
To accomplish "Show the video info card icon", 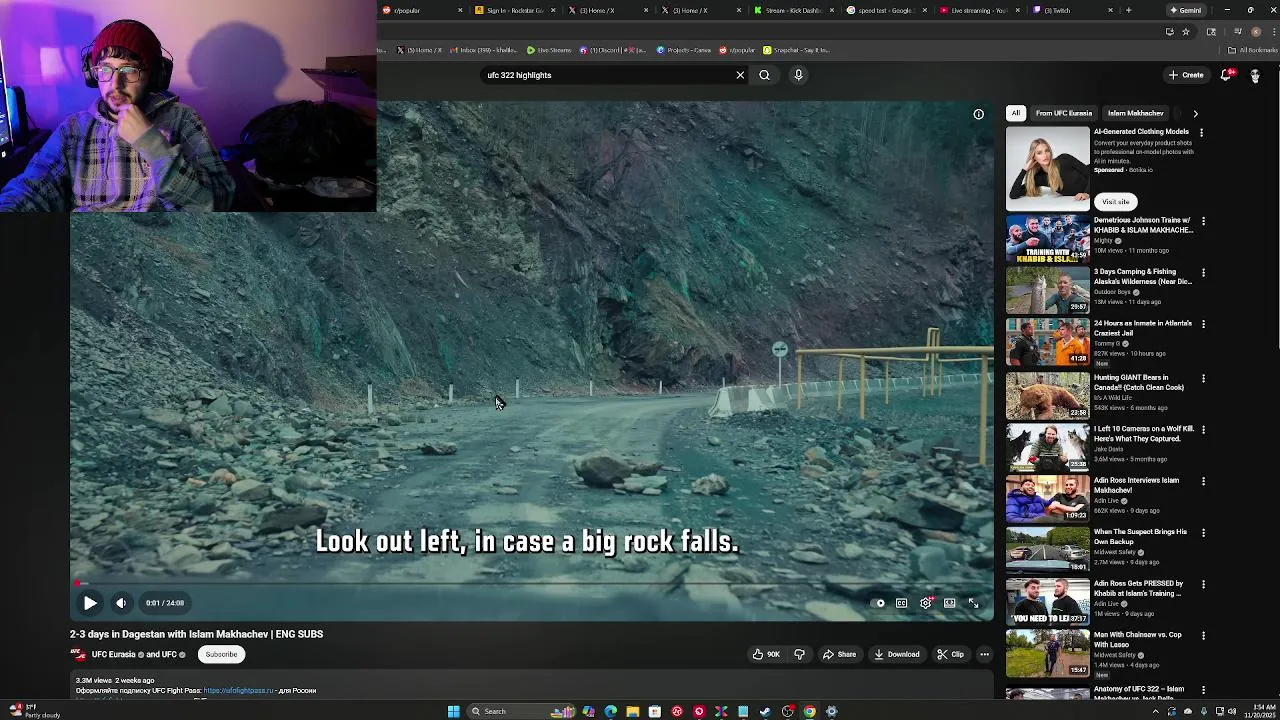I will coord(979,114).
